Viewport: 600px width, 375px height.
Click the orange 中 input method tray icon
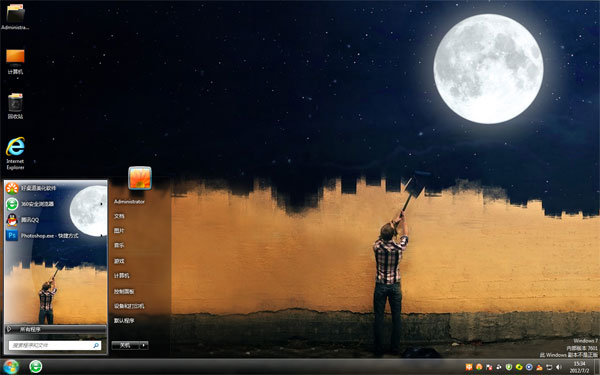point(469,367)
